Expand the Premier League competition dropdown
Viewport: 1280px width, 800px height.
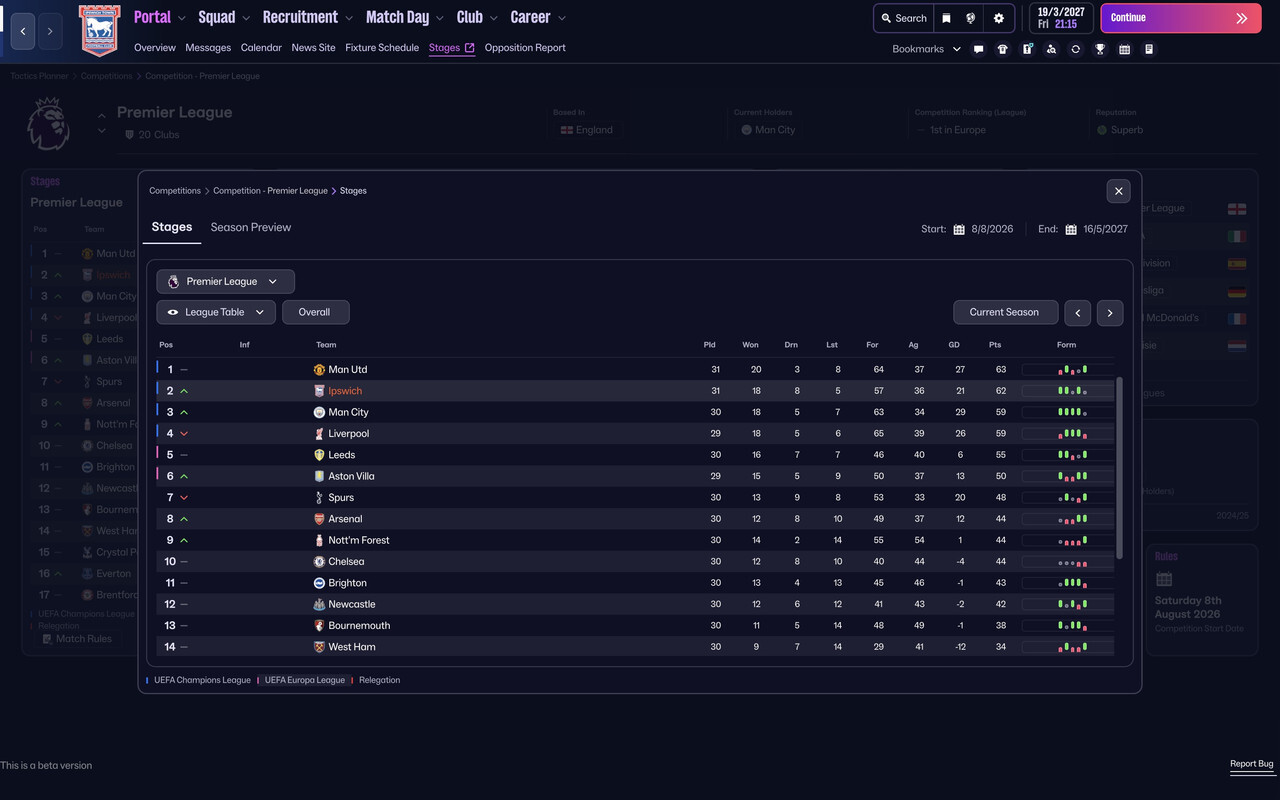pyautogui.click(x=225, y=282)
